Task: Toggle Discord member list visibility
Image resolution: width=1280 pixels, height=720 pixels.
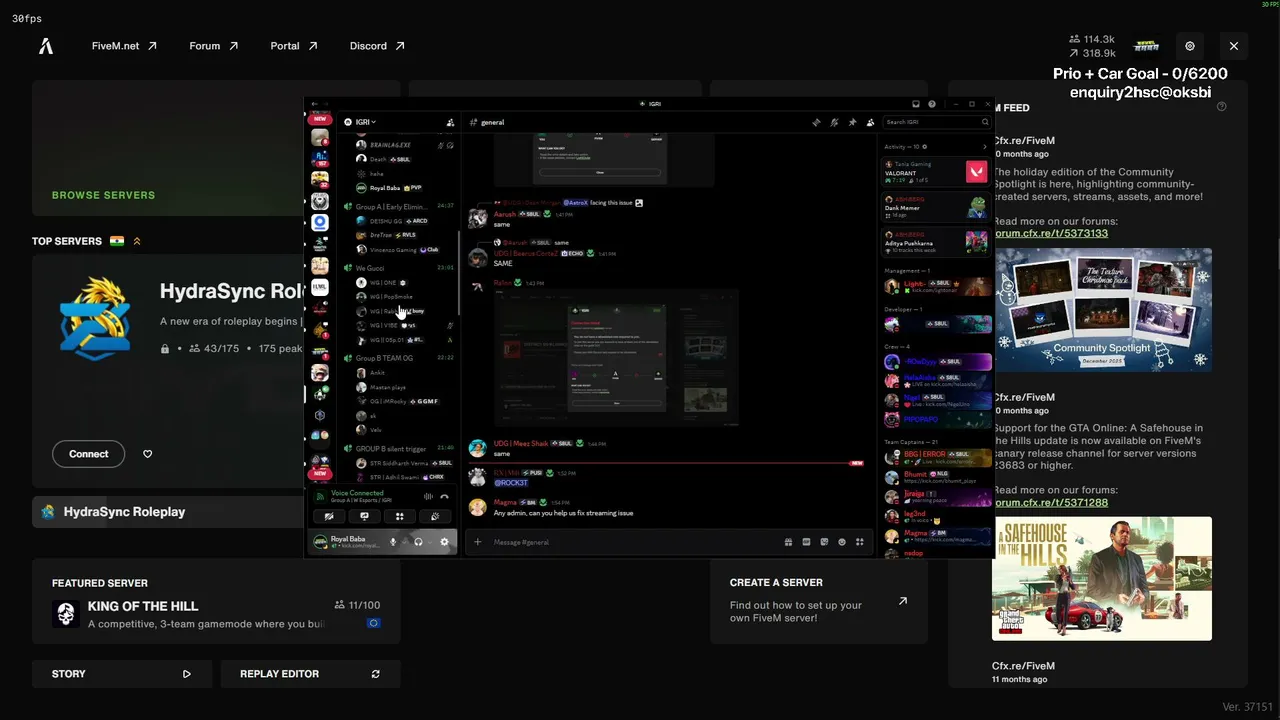Action: [870, 122]
